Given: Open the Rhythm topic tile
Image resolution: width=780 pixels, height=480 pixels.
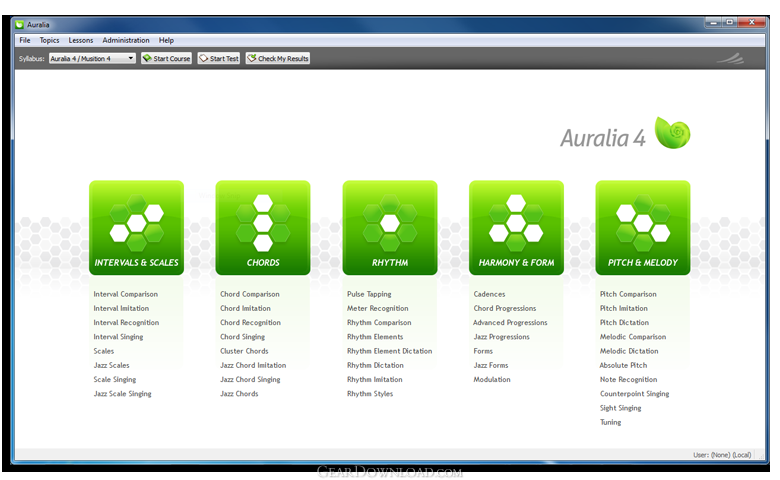Looking at the screenshot, I should 390,228.
